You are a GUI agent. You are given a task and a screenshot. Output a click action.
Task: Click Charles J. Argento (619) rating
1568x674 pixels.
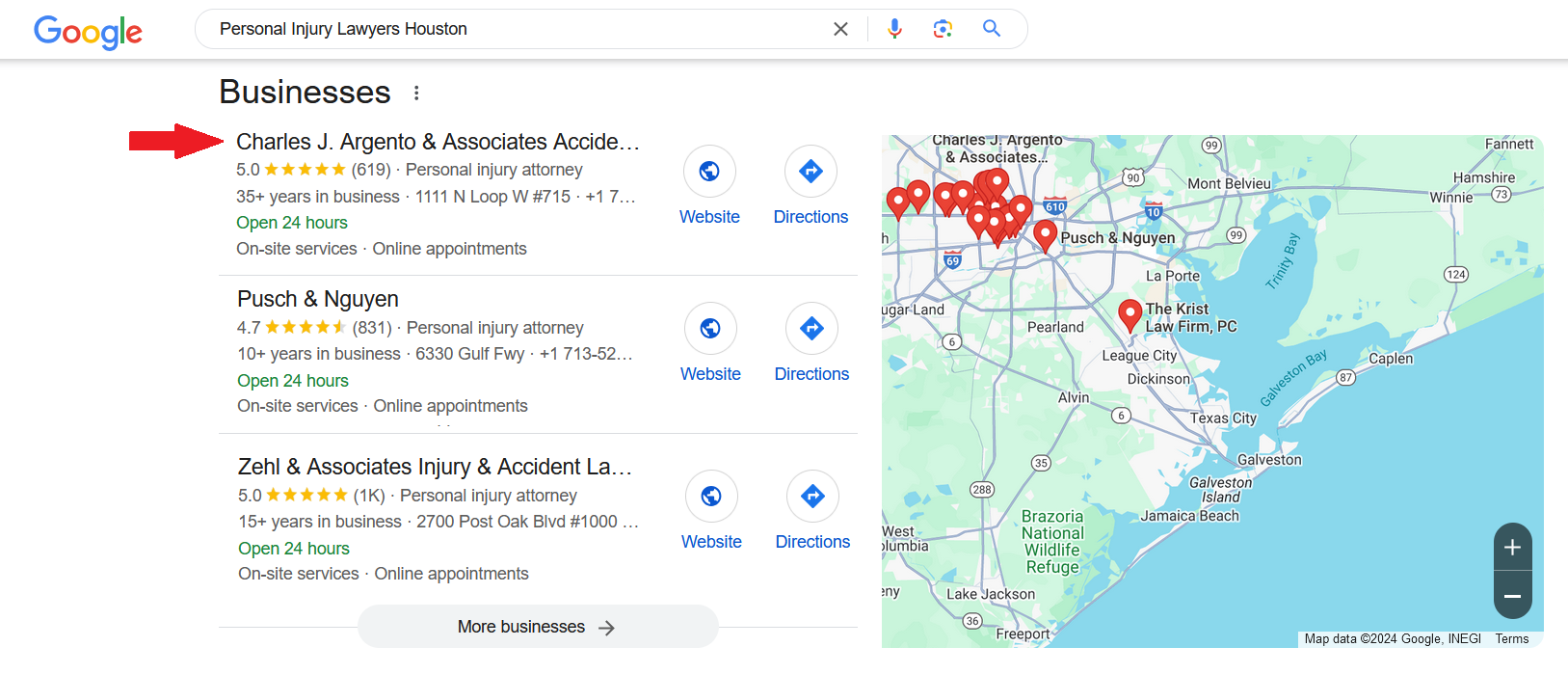(313, 170)
